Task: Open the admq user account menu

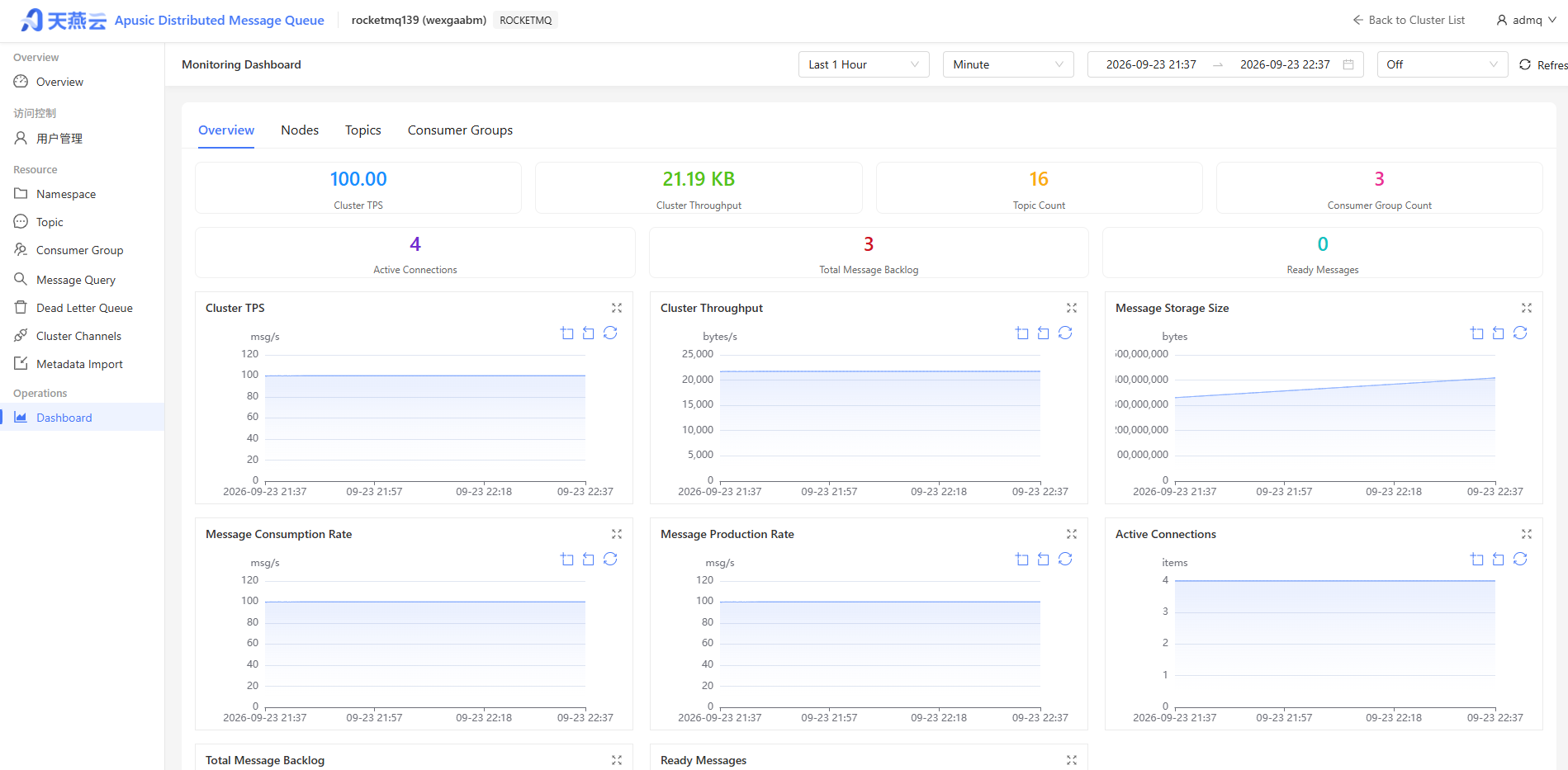Action: click(x=1527, y=20)
